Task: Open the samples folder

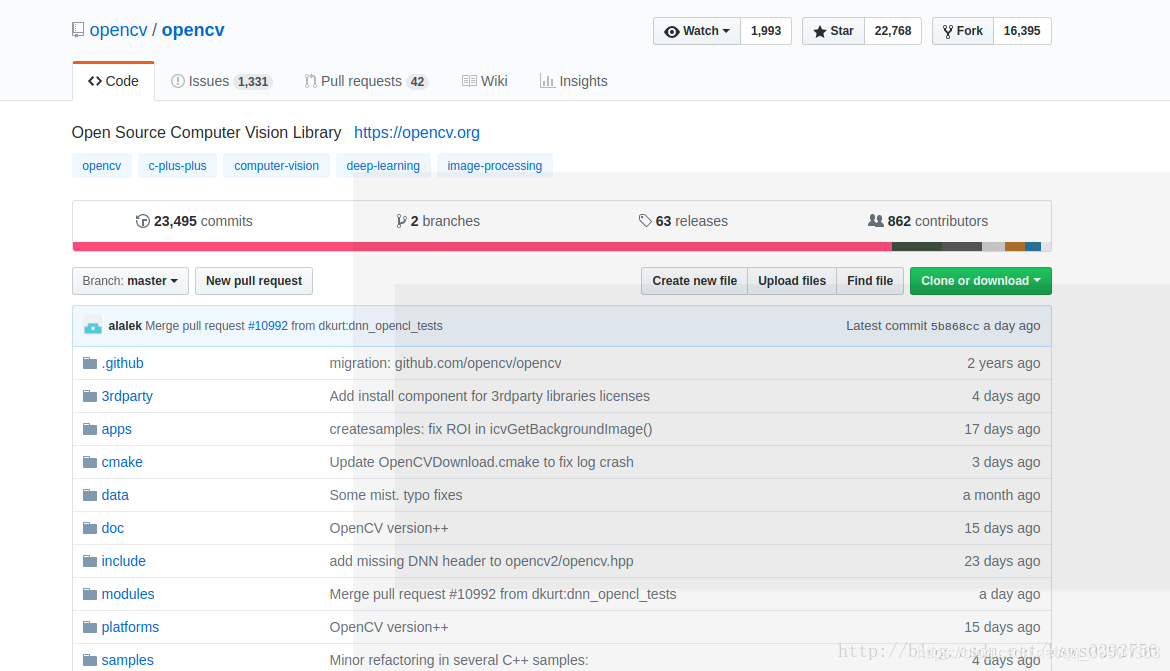Action: click(x=128, y=660)
